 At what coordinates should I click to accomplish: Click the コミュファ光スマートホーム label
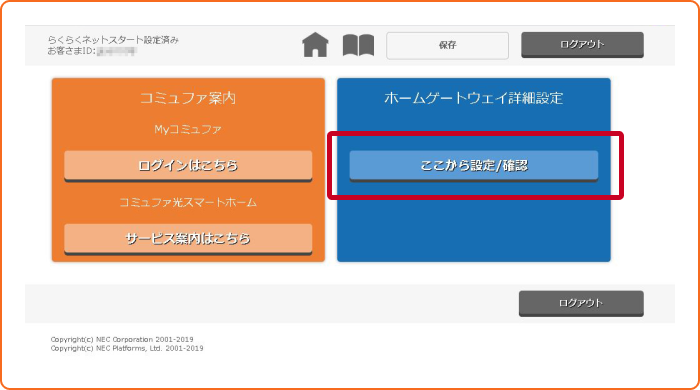coord(188,203)
